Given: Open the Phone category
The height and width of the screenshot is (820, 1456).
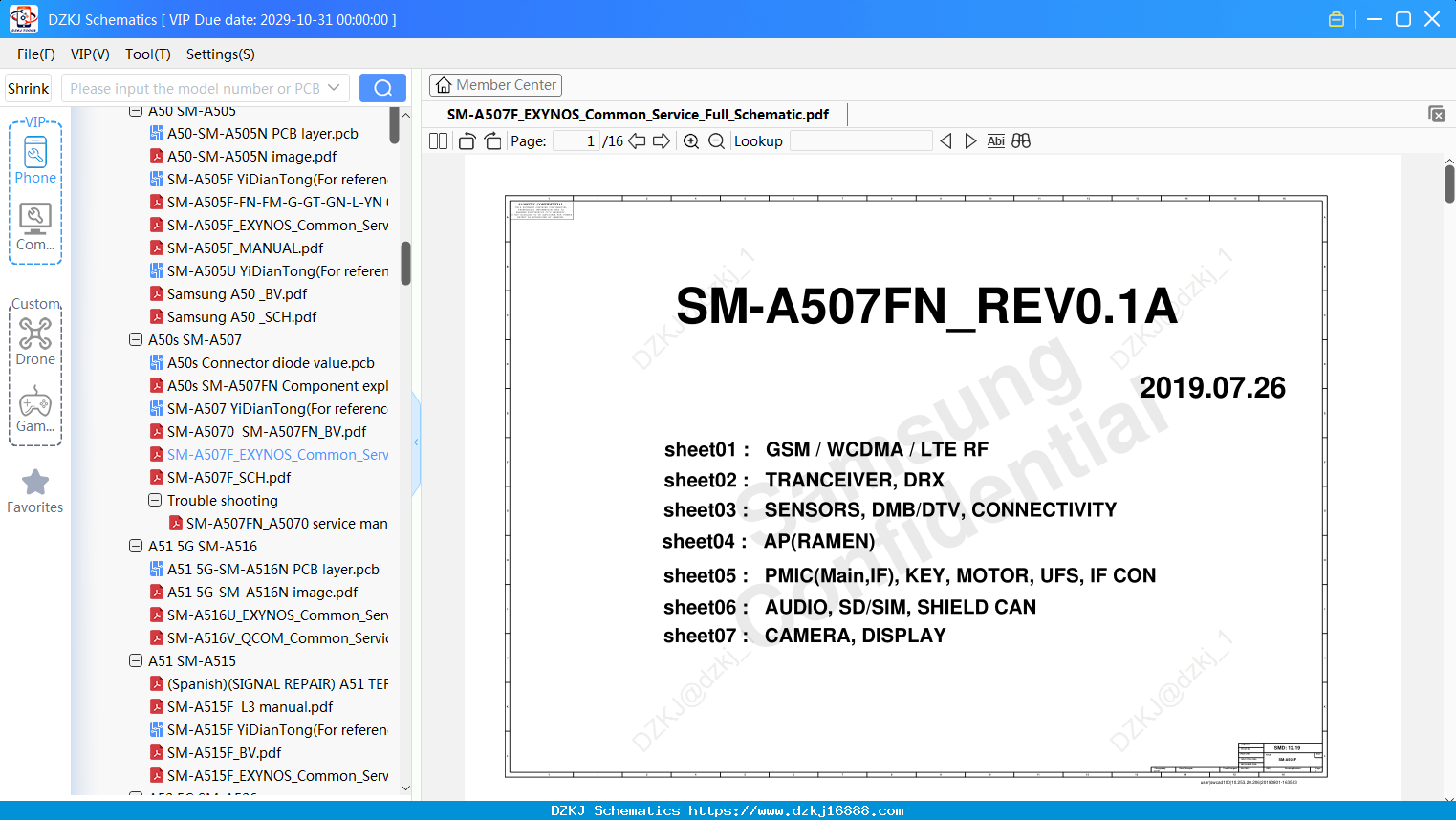Looking at the screenshot, I should point(35,161).
